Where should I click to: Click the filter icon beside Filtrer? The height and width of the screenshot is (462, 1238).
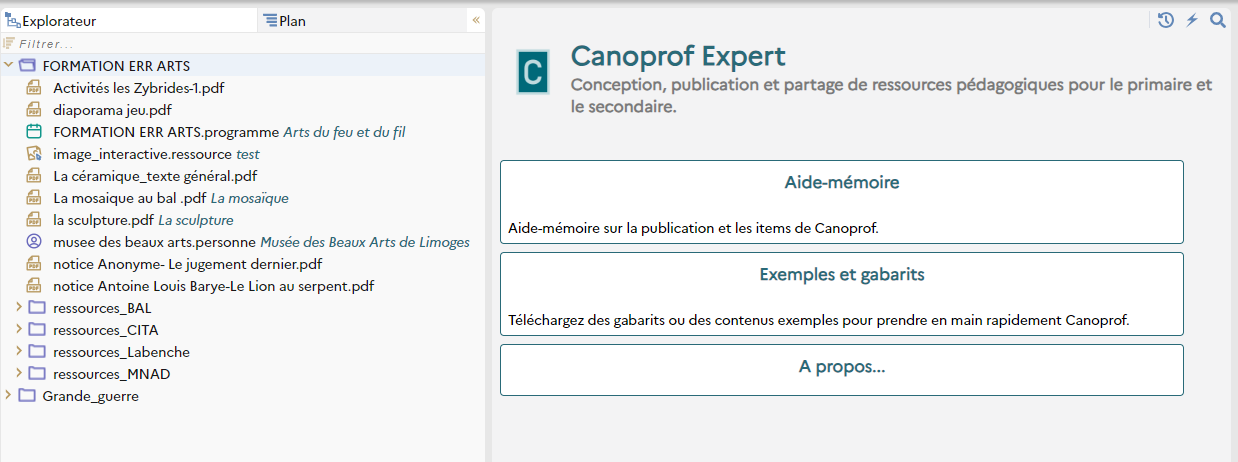[9, 43]
